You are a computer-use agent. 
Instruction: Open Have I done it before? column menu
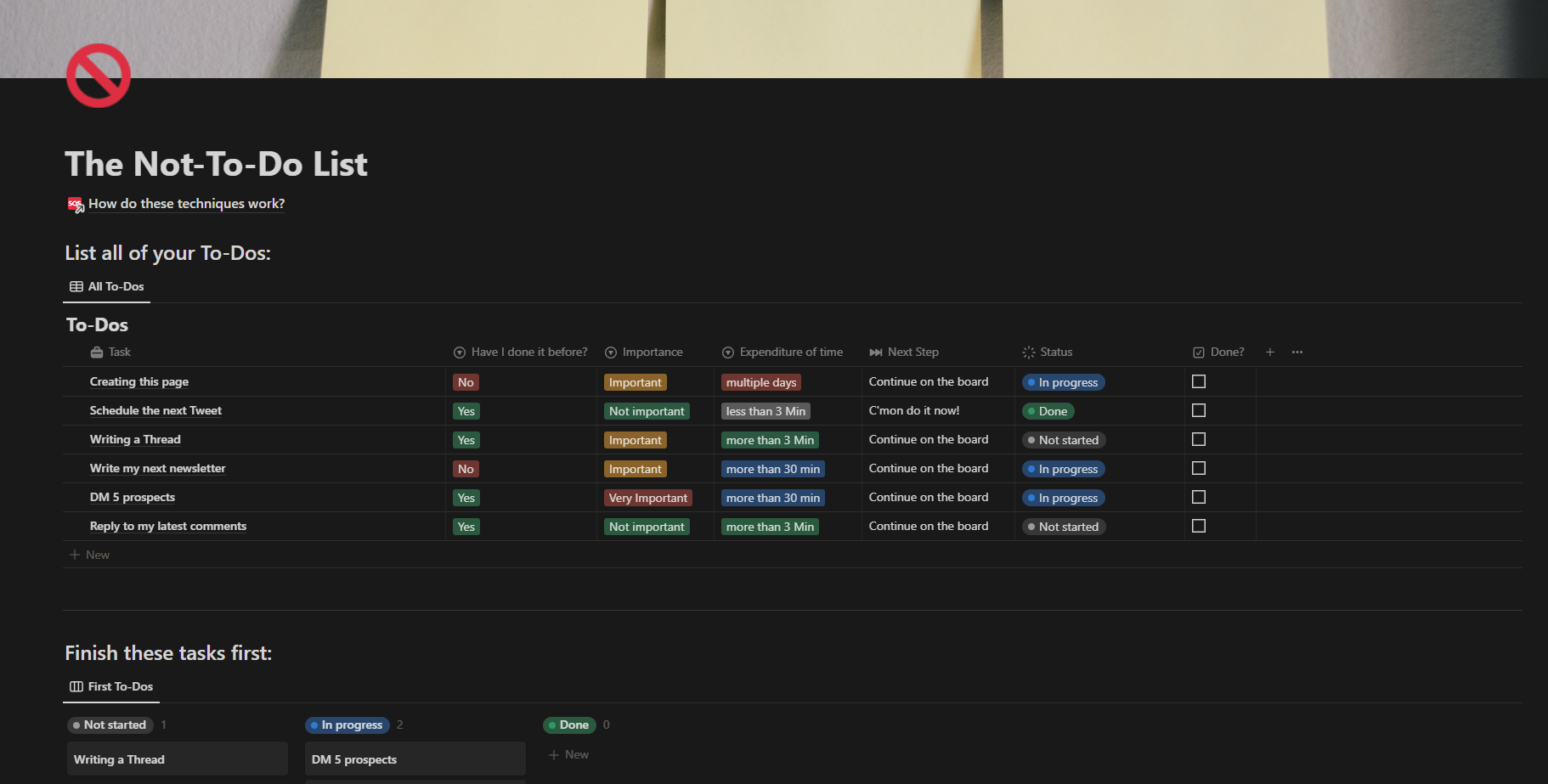521,352
